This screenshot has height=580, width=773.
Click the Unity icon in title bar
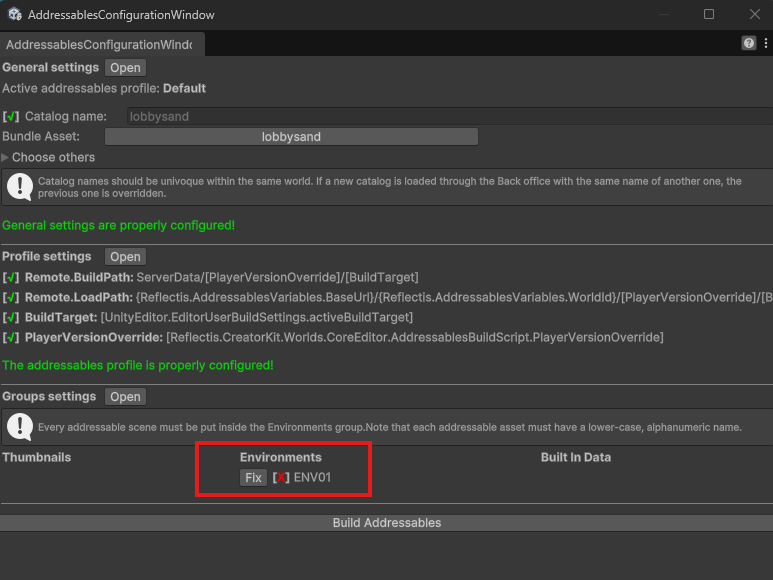click(x=15, y=14)
